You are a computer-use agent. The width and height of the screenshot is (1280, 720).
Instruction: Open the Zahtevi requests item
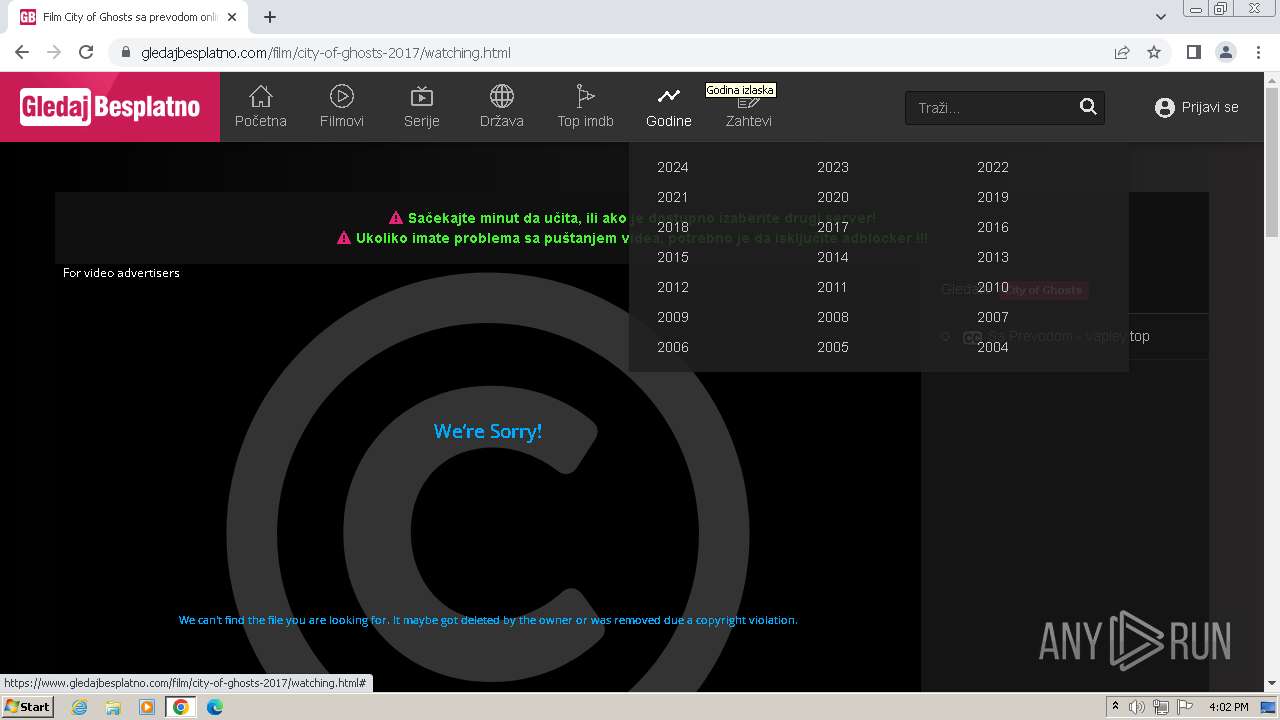748,107
